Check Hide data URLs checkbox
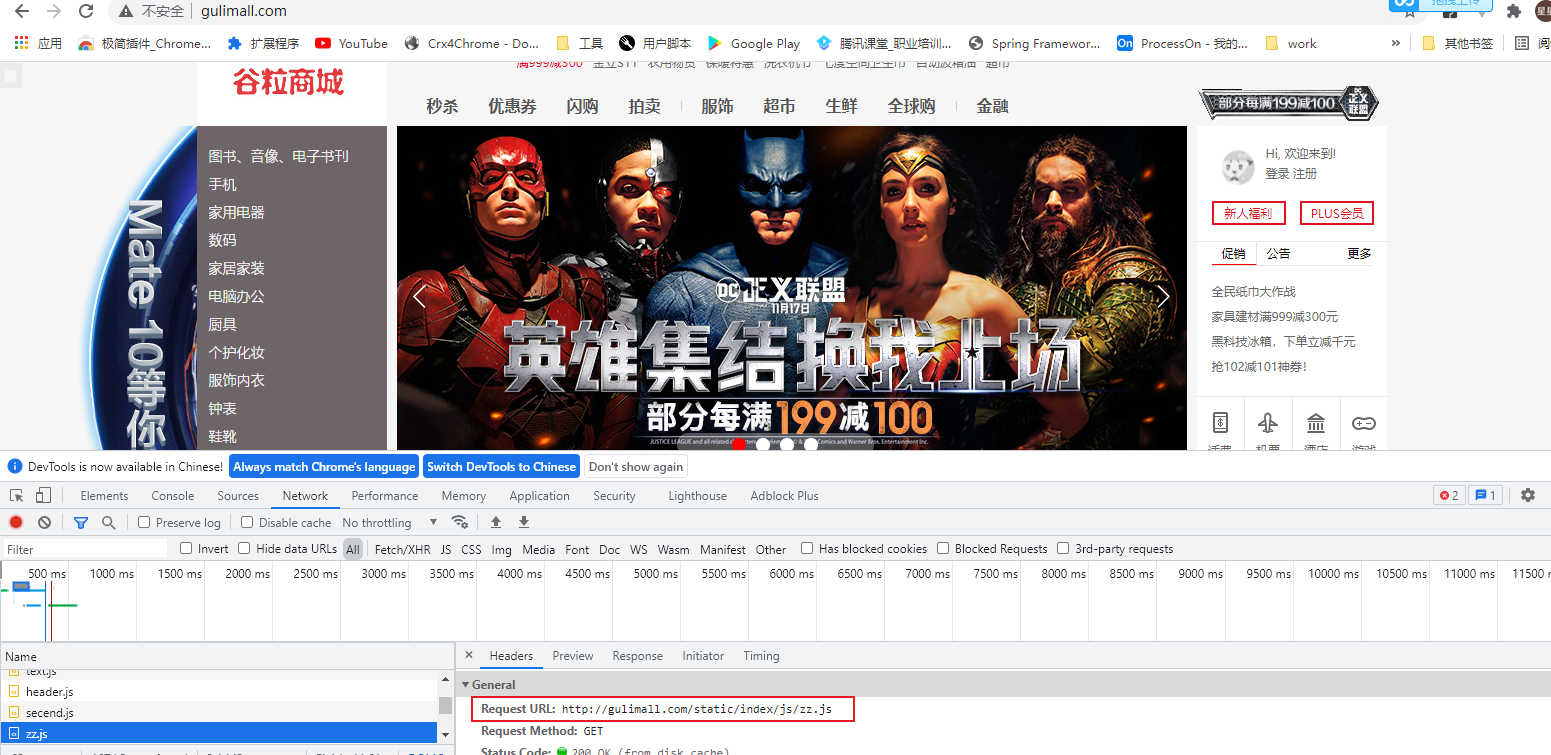The height and width of the screenshot is (755, 1551). point(244,548)
